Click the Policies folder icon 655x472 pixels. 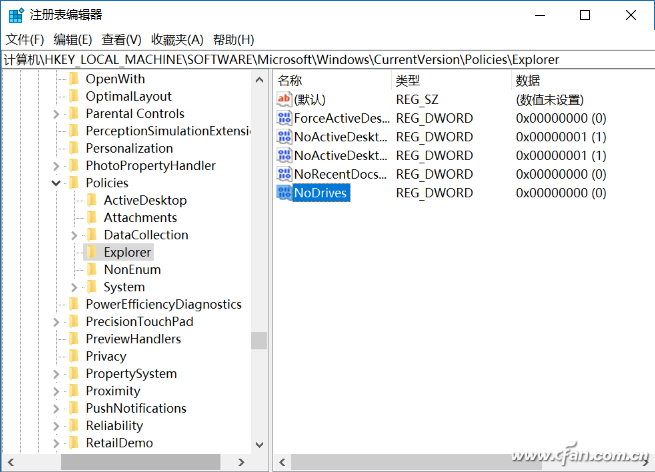(x=74, y=183)
